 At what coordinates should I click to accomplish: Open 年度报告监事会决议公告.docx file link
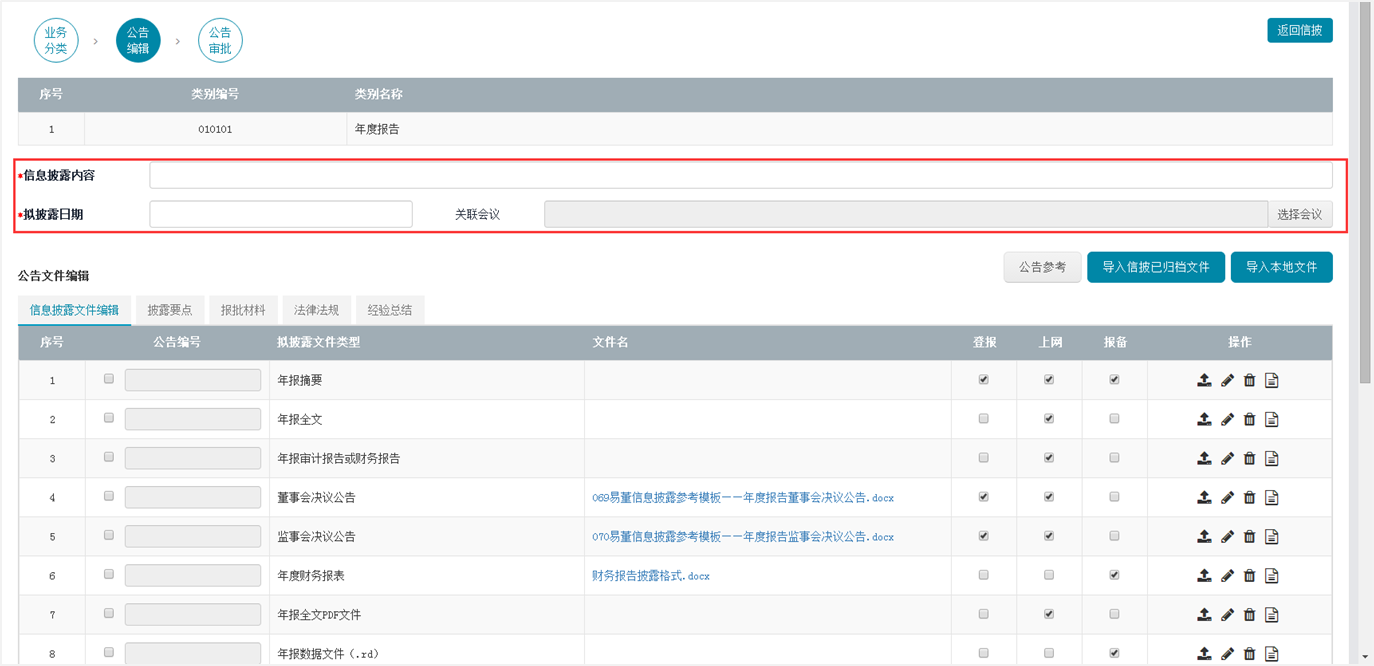[743, 536]
